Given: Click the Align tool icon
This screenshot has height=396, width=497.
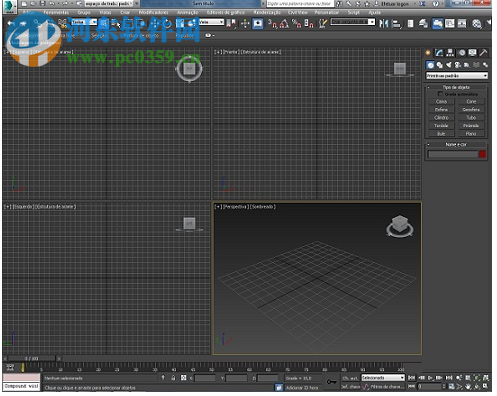Looking at the screenshot, I should [x=397, y=24].
